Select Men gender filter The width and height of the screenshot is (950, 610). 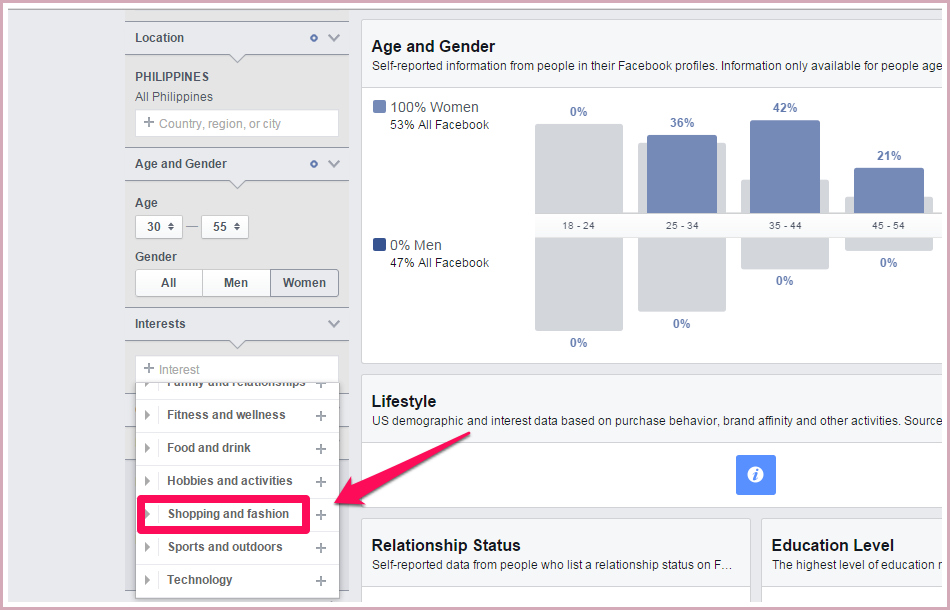[x=236, y=283]
